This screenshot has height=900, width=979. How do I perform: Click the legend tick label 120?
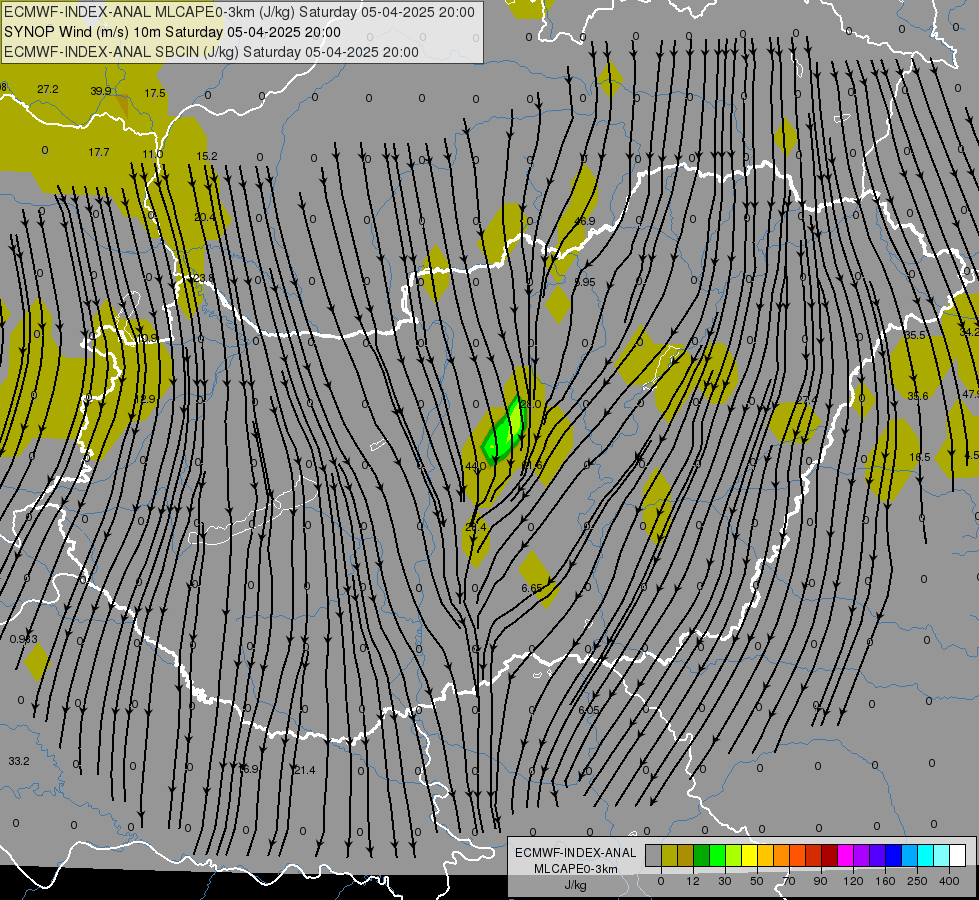pos(853,881)
